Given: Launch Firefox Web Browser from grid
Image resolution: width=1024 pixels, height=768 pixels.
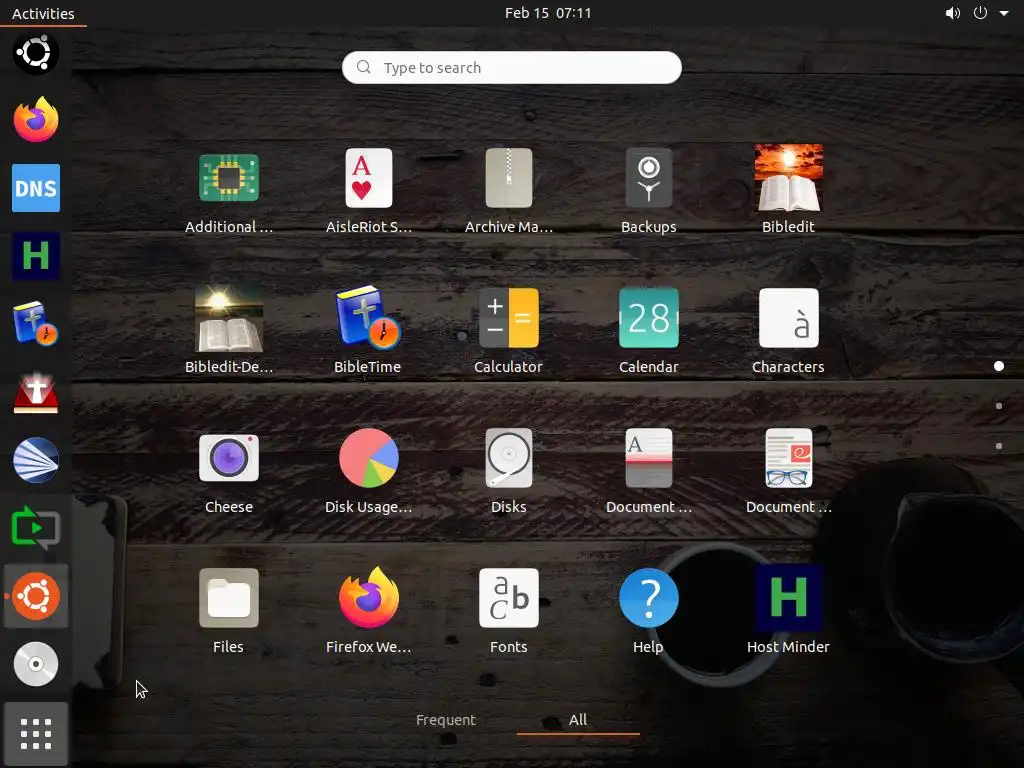Looking at the screenshot, I should click(368, 611).
